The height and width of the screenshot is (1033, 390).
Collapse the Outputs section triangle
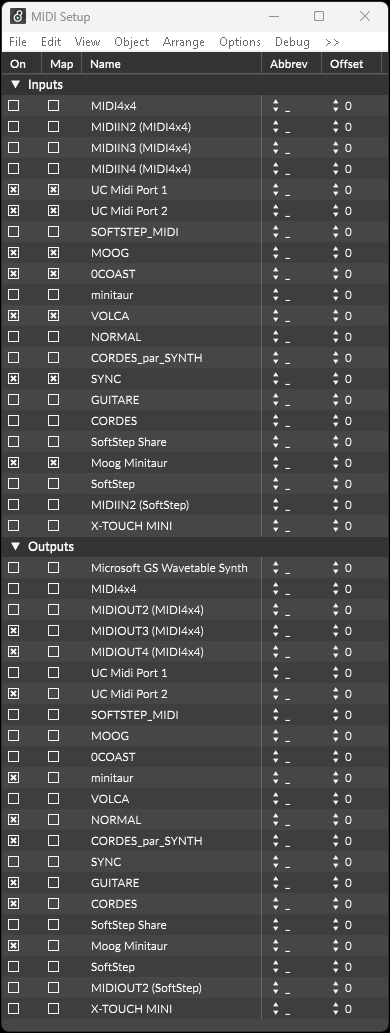click(x=15, y=547)
